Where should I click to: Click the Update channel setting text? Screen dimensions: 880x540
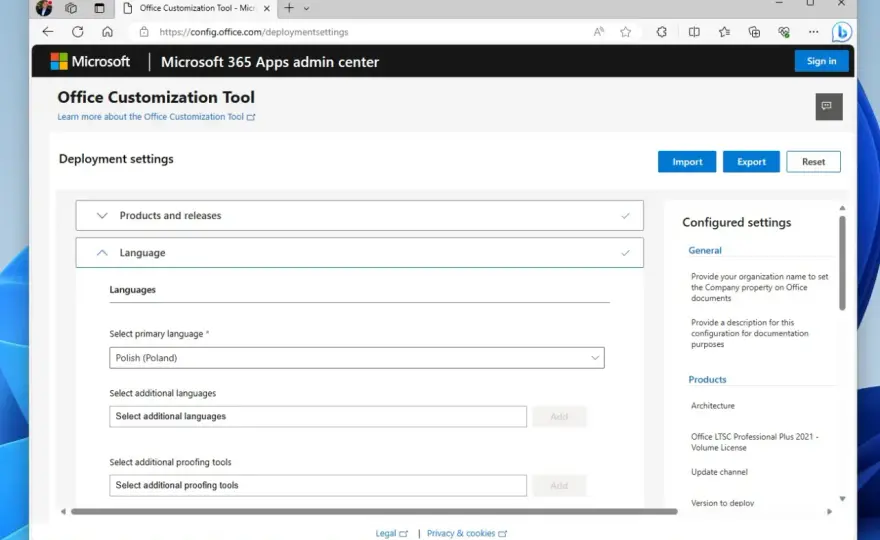[x=719, y=472]
